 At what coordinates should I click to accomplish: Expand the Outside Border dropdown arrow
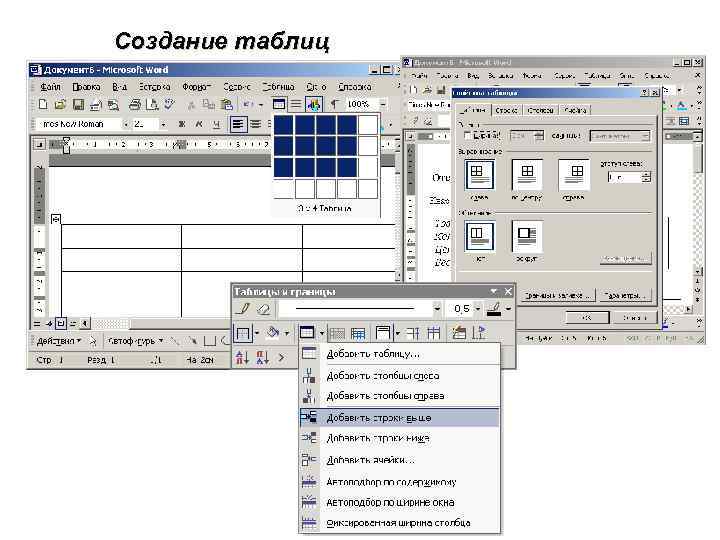coord(257,332)
